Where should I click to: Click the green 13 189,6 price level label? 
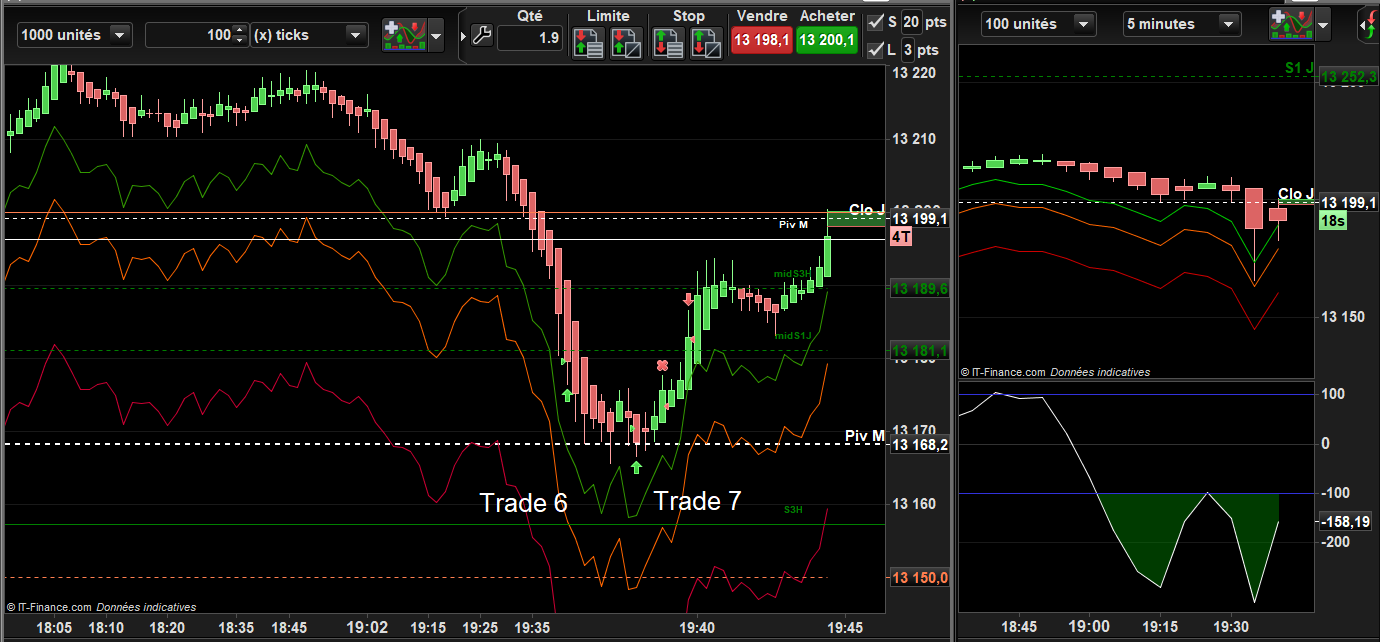point(920,288)
